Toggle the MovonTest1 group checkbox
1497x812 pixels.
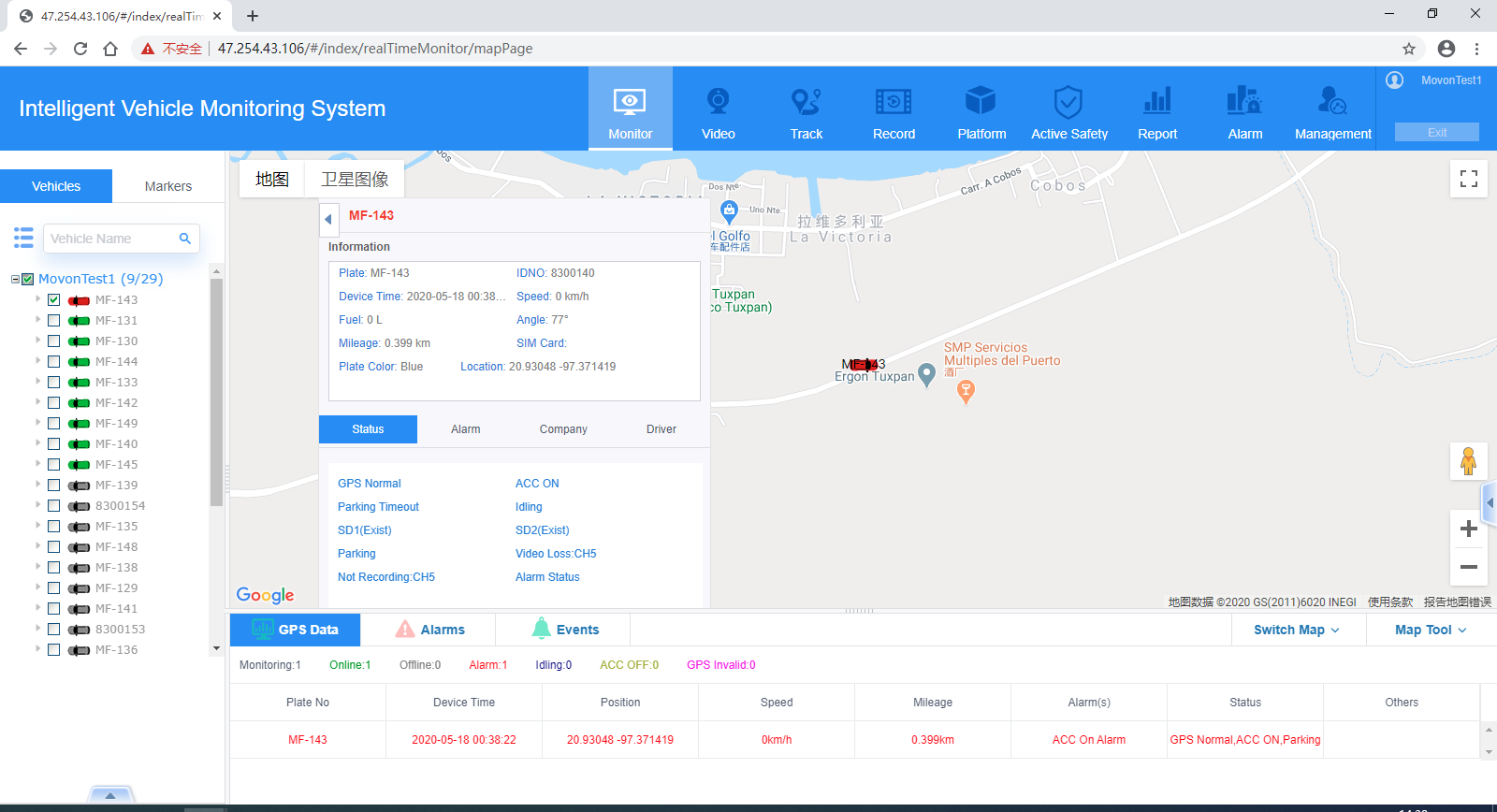click(28, 279)
